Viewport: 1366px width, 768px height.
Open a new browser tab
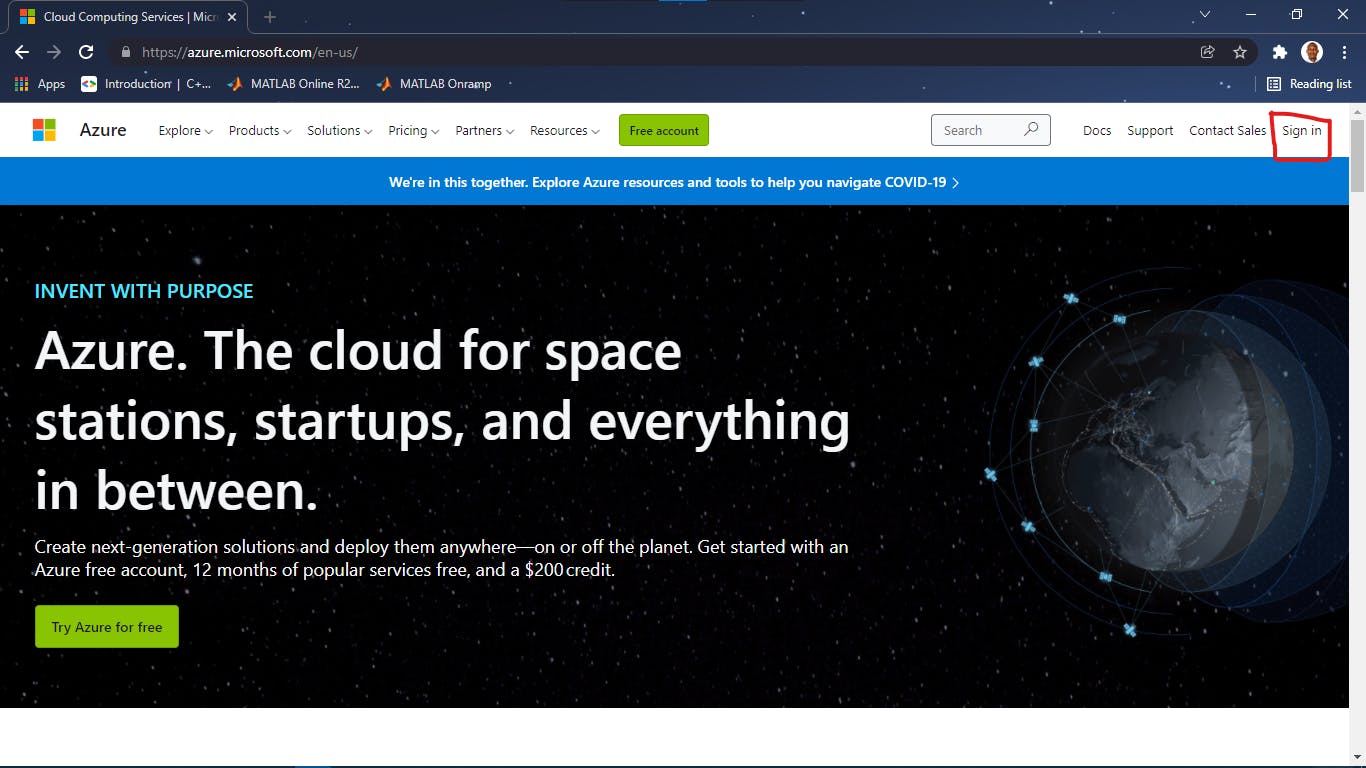[269, 17]
